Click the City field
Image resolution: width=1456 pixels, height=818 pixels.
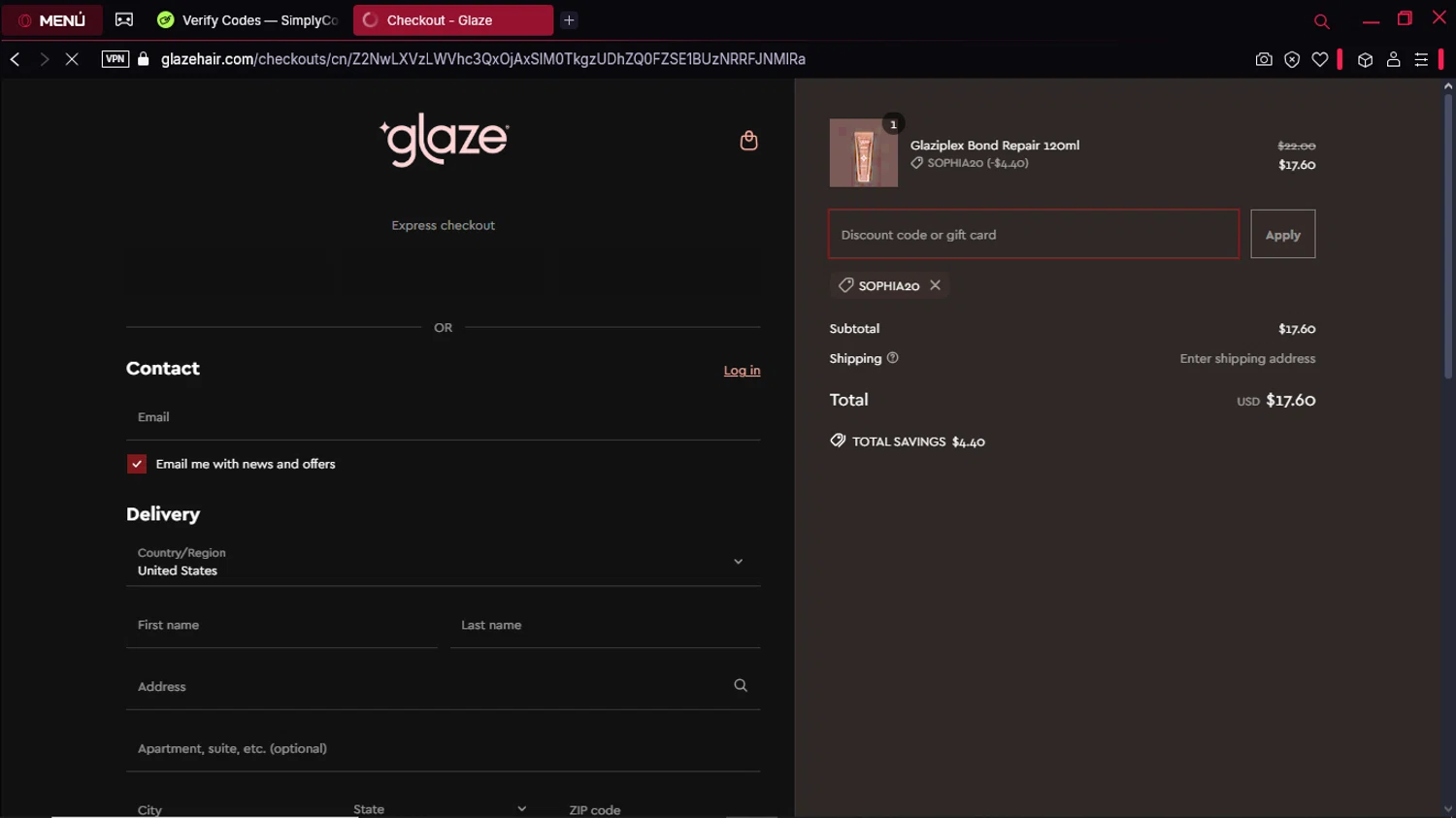click(x=229, y=808)
